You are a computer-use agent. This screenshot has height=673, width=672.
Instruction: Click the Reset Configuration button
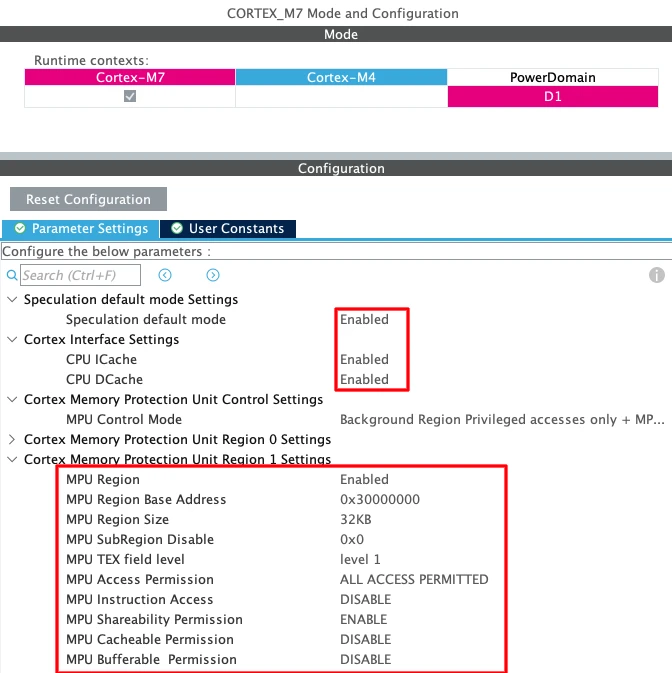tap(88, 199)
